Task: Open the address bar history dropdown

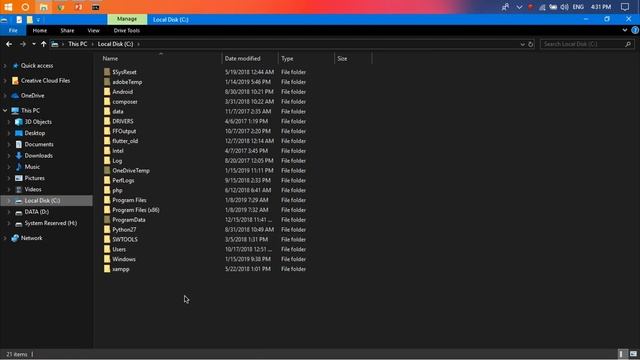Action: click(x=522, y=44)
